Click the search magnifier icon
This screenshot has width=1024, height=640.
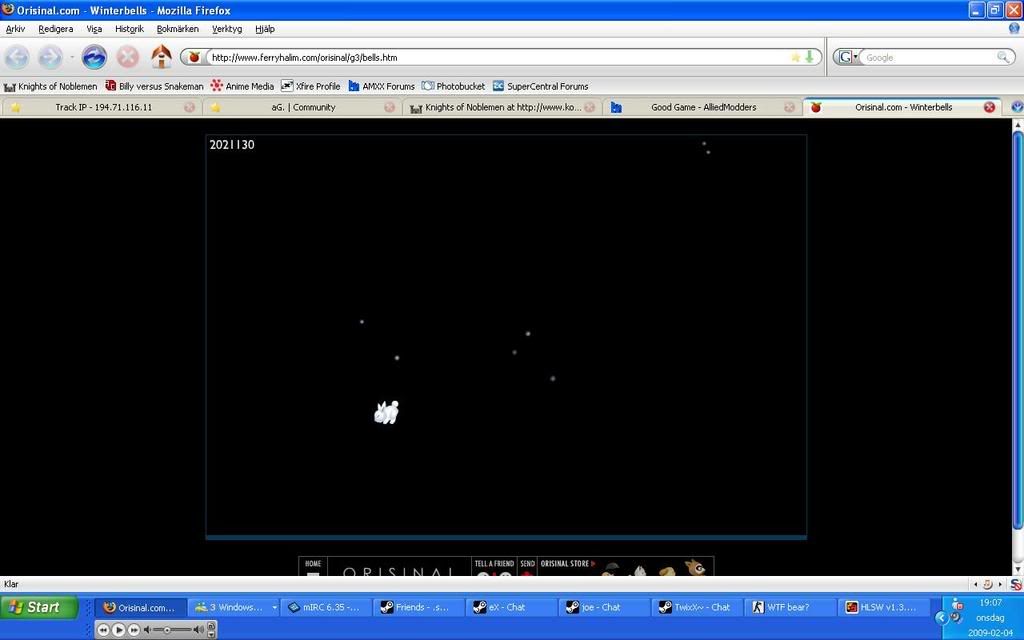[1003, 57]
